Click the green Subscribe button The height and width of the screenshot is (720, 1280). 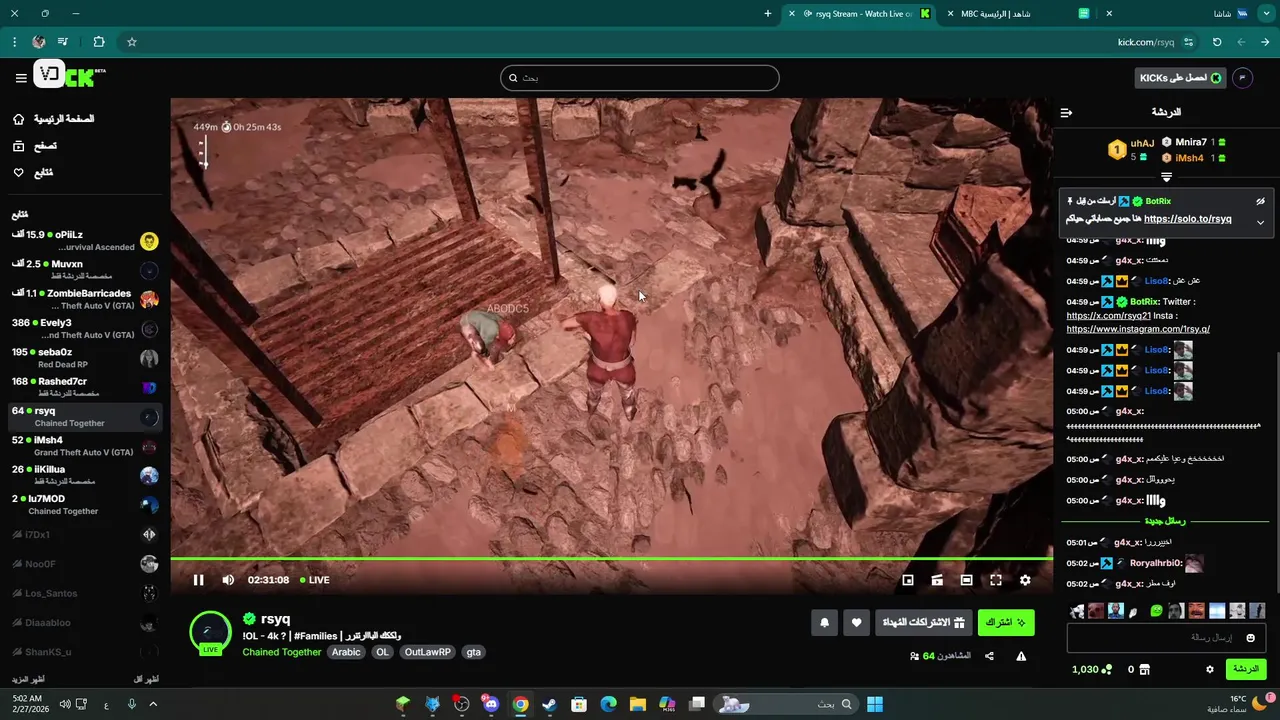pos(1006,622)
